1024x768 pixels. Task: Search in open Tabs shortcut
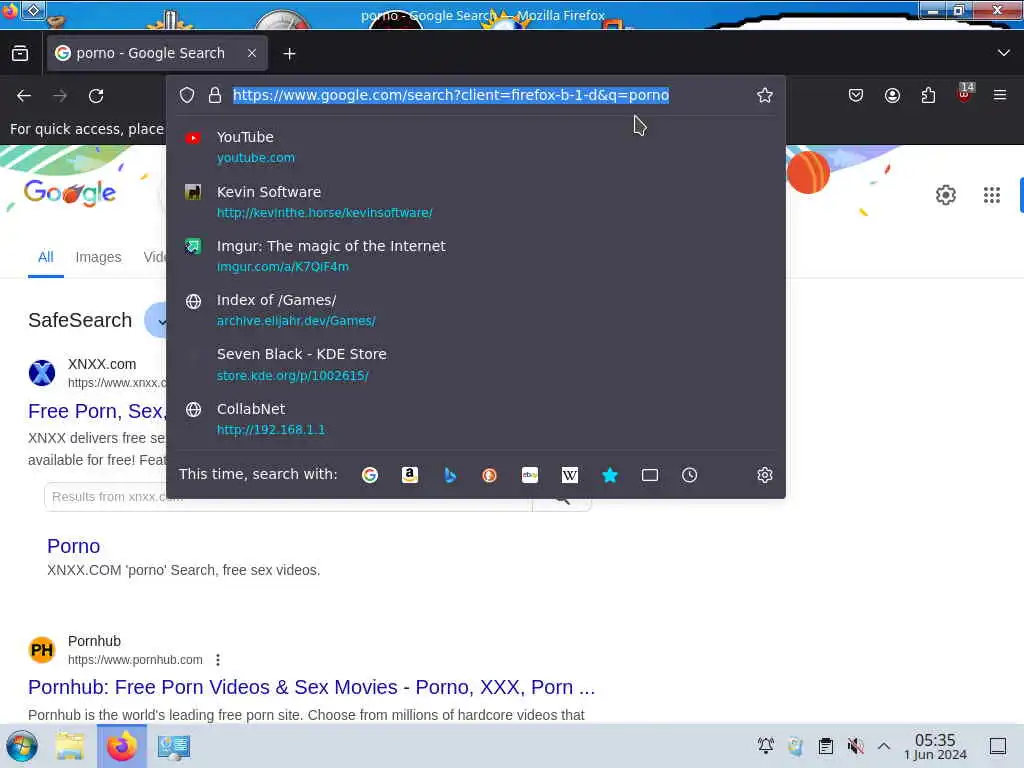[x=650, y=475]
